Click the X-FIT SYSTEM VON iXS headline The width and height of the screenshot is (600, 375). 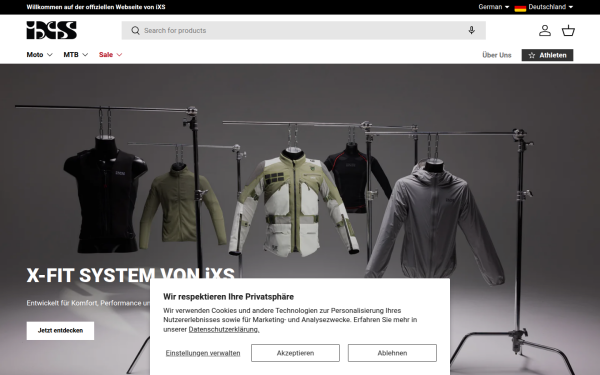130,275
